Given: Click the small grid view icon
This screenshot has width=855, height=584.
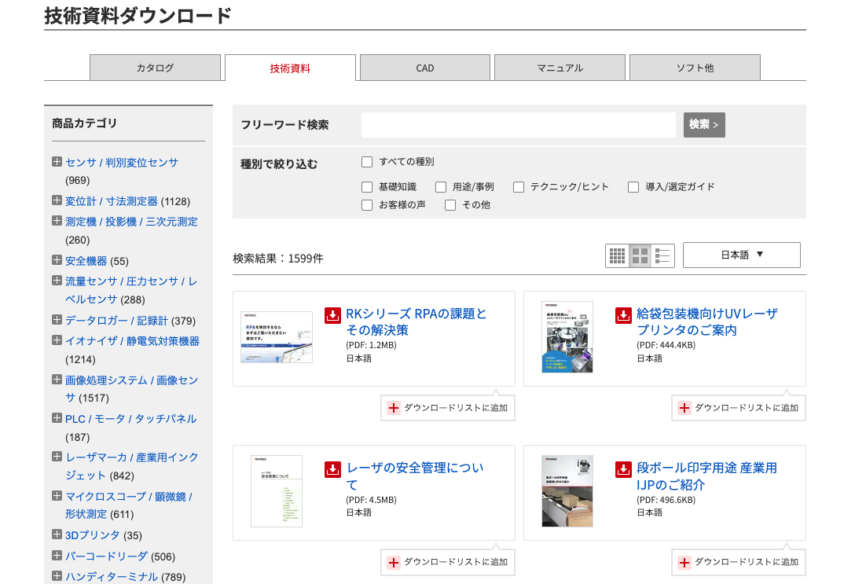Looking at the screenshot, I should click(617, 255).
